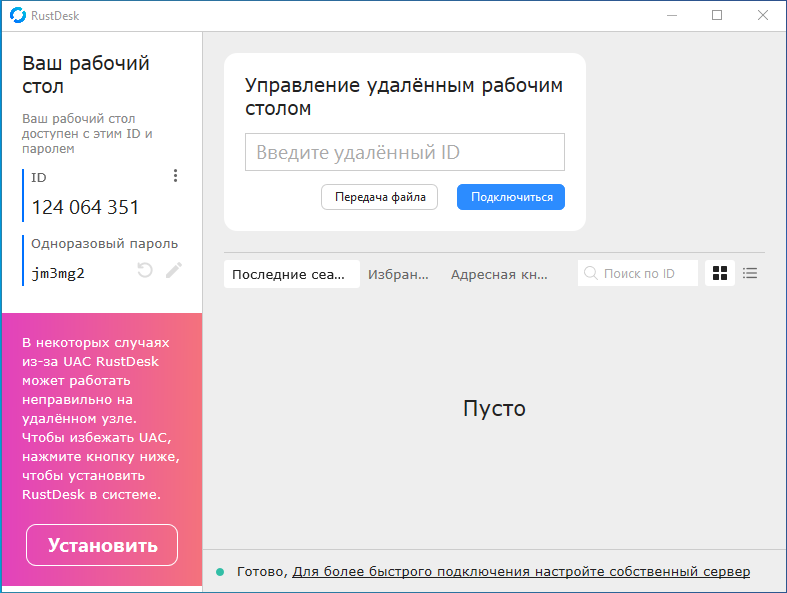Viewport: 787px width, 593px height.
Task: Switch to list view of sessions
Action: (750, 273)
